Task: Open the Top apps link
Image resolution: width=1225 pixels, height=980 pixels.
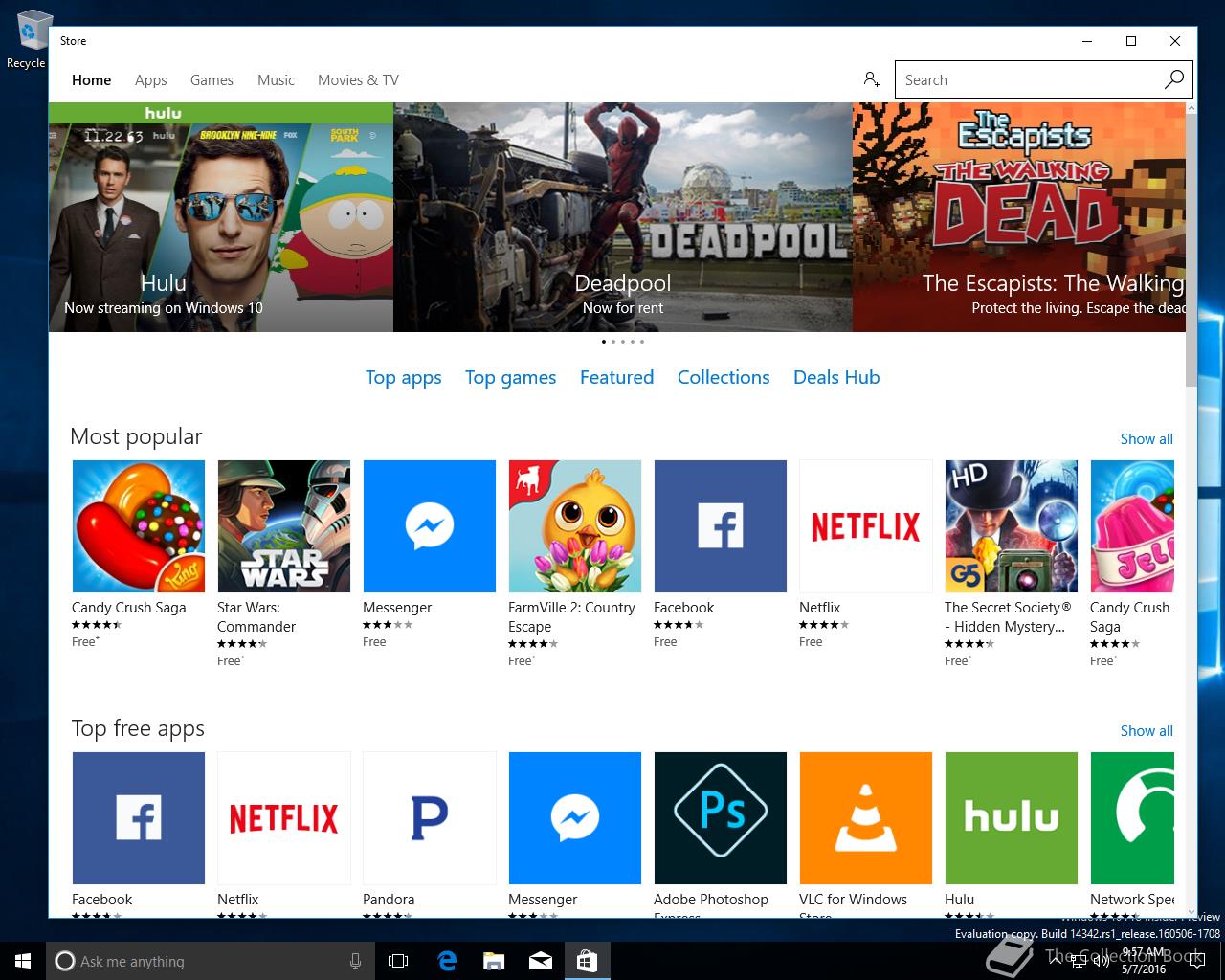Action: tap(404, 377)
